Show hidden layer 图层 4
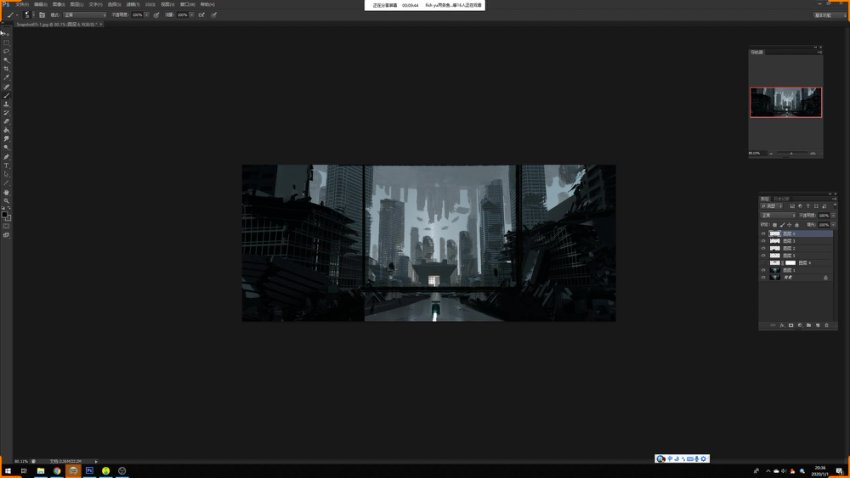The width and height of the screenshot is (850, 478). coord(763,263)
